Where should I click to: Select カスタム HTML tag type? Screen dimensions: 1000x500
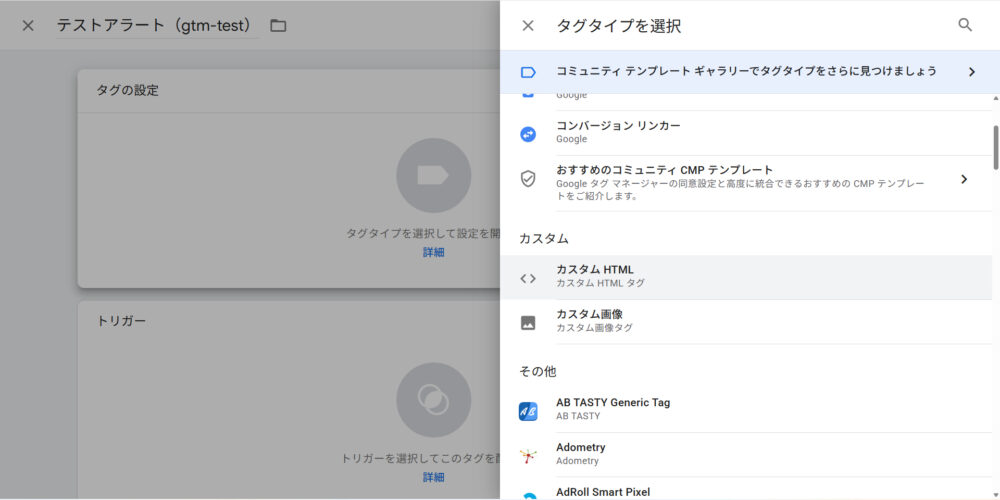[x=595, y=270]
